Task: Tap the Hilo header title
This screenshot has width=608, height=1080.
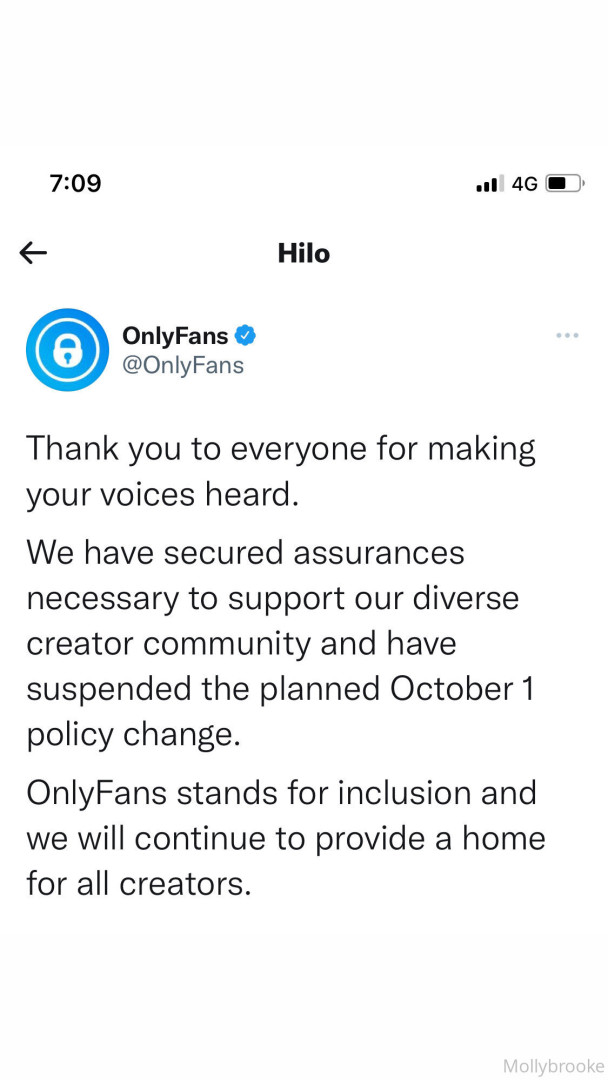Action: click(304, 254)
